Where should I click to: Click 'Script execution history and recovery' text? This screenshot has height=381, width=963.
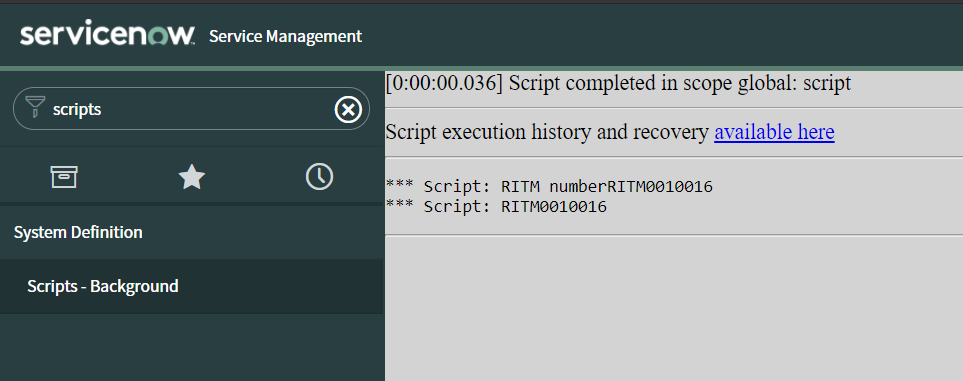pos(547,132)
